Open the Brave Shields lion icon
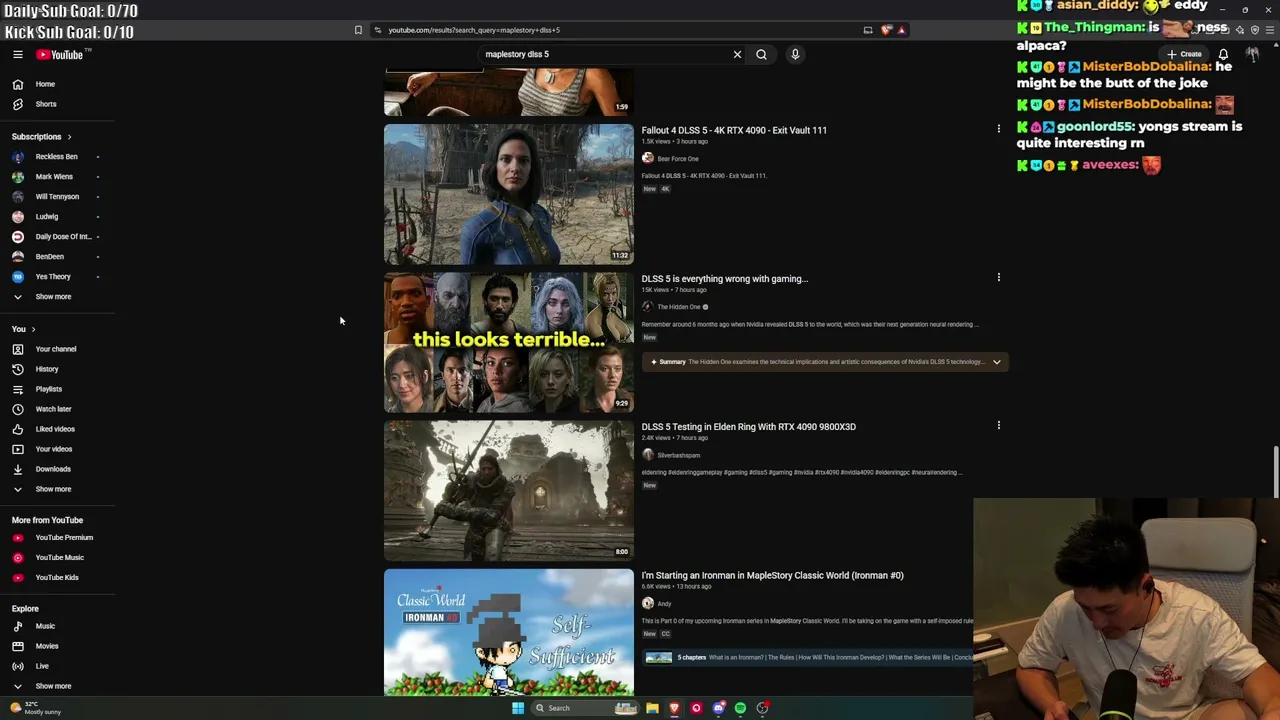Image resolution: width=1280 pixels, height=720 pixels. (x=886, y=30)
